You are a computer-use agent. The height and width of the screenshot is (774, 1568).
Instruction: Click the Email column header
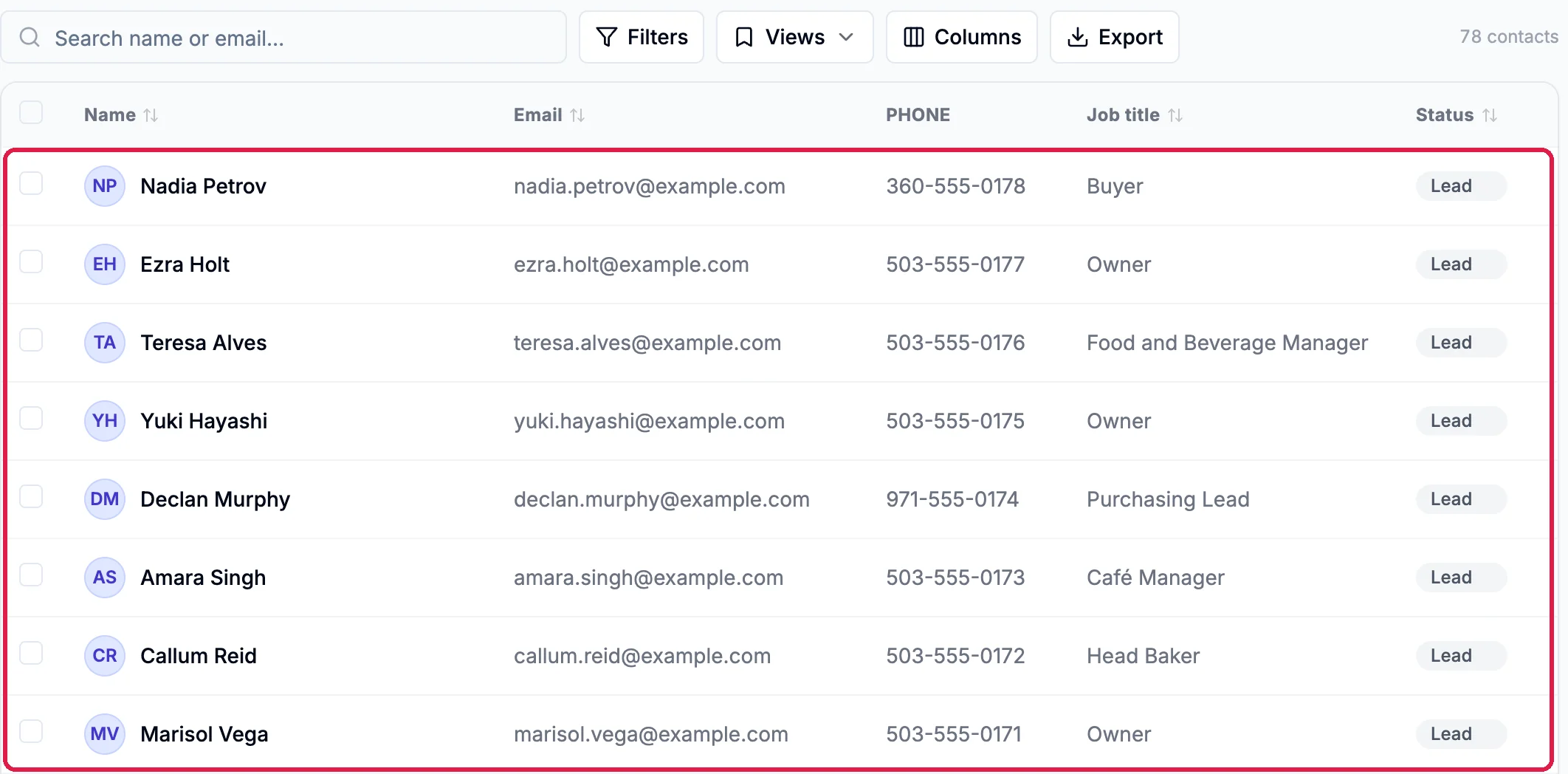(538, 115)
